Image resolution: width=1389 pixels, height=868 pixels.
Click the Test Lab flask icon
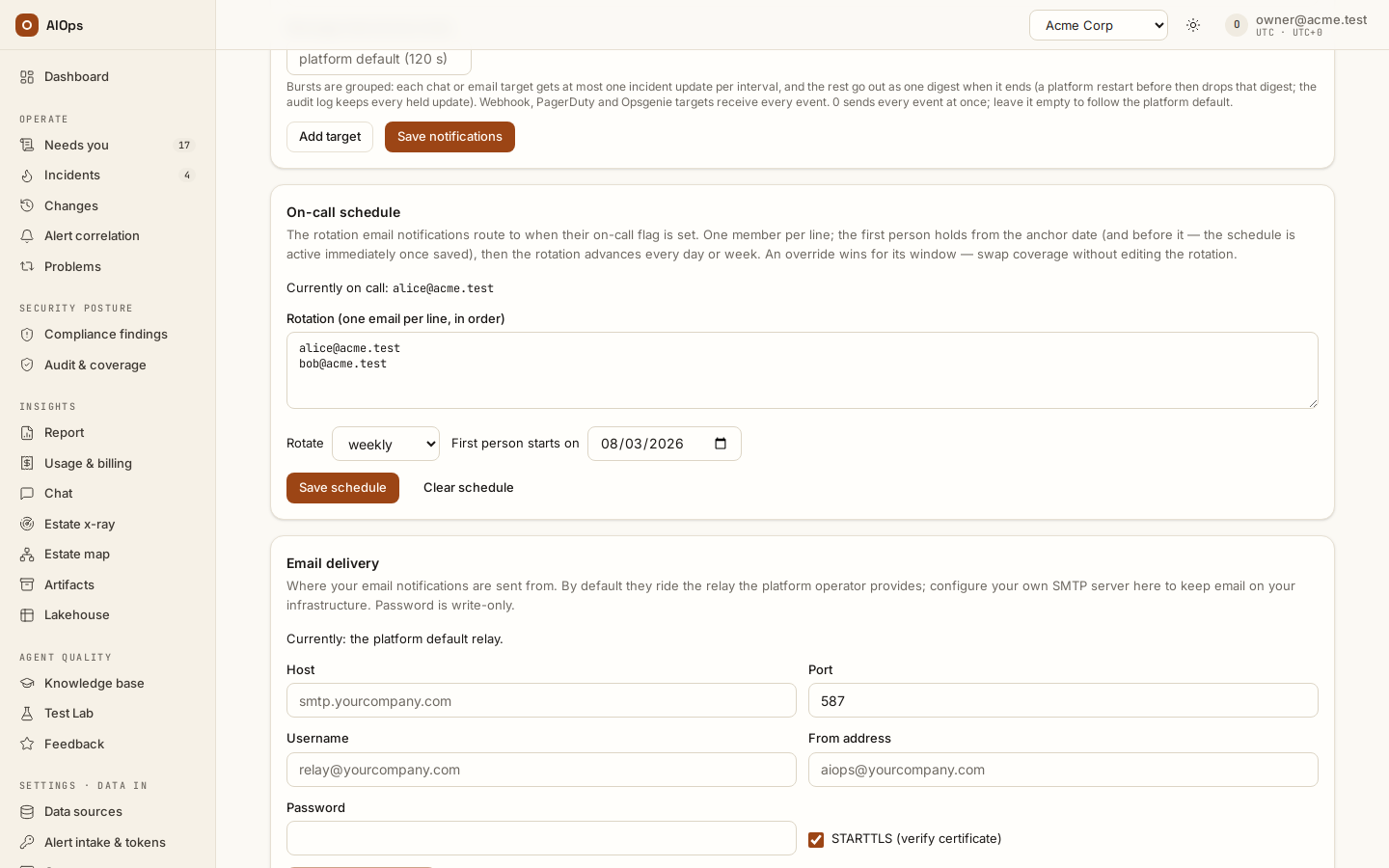click(27, 714)
